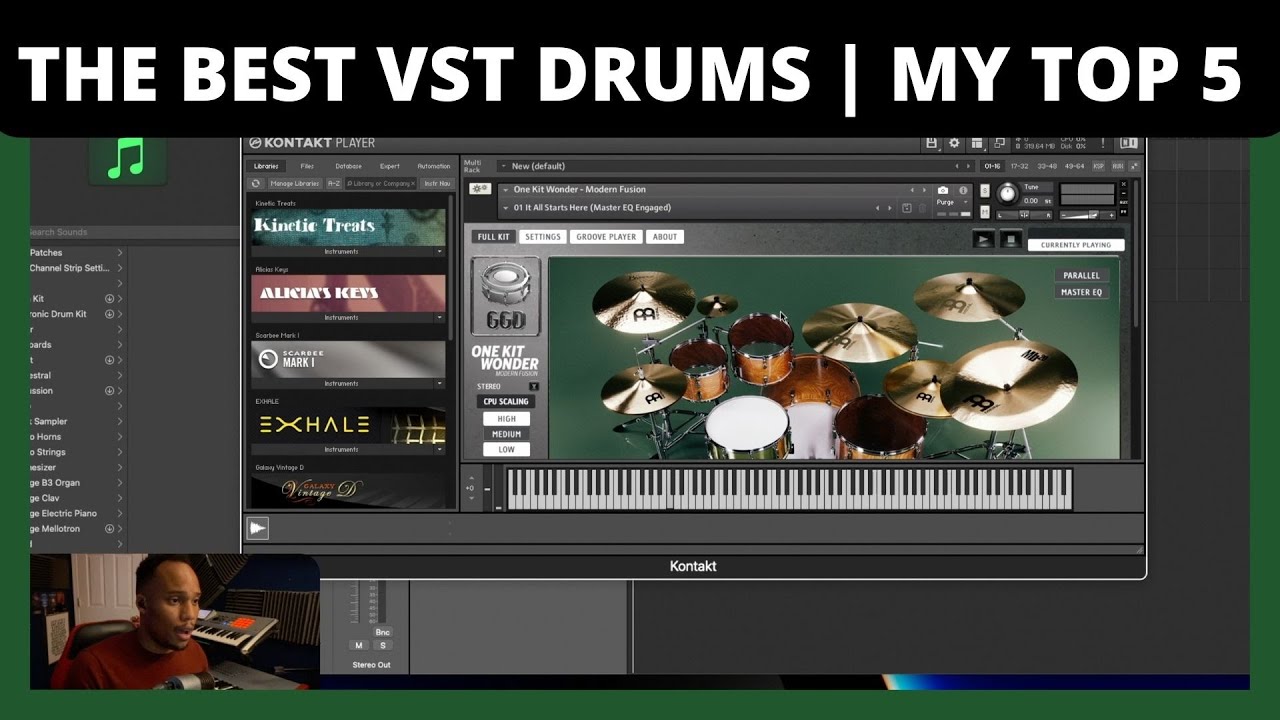Click the A-Z sort button
1280x720 pixels.
point(334,184)
